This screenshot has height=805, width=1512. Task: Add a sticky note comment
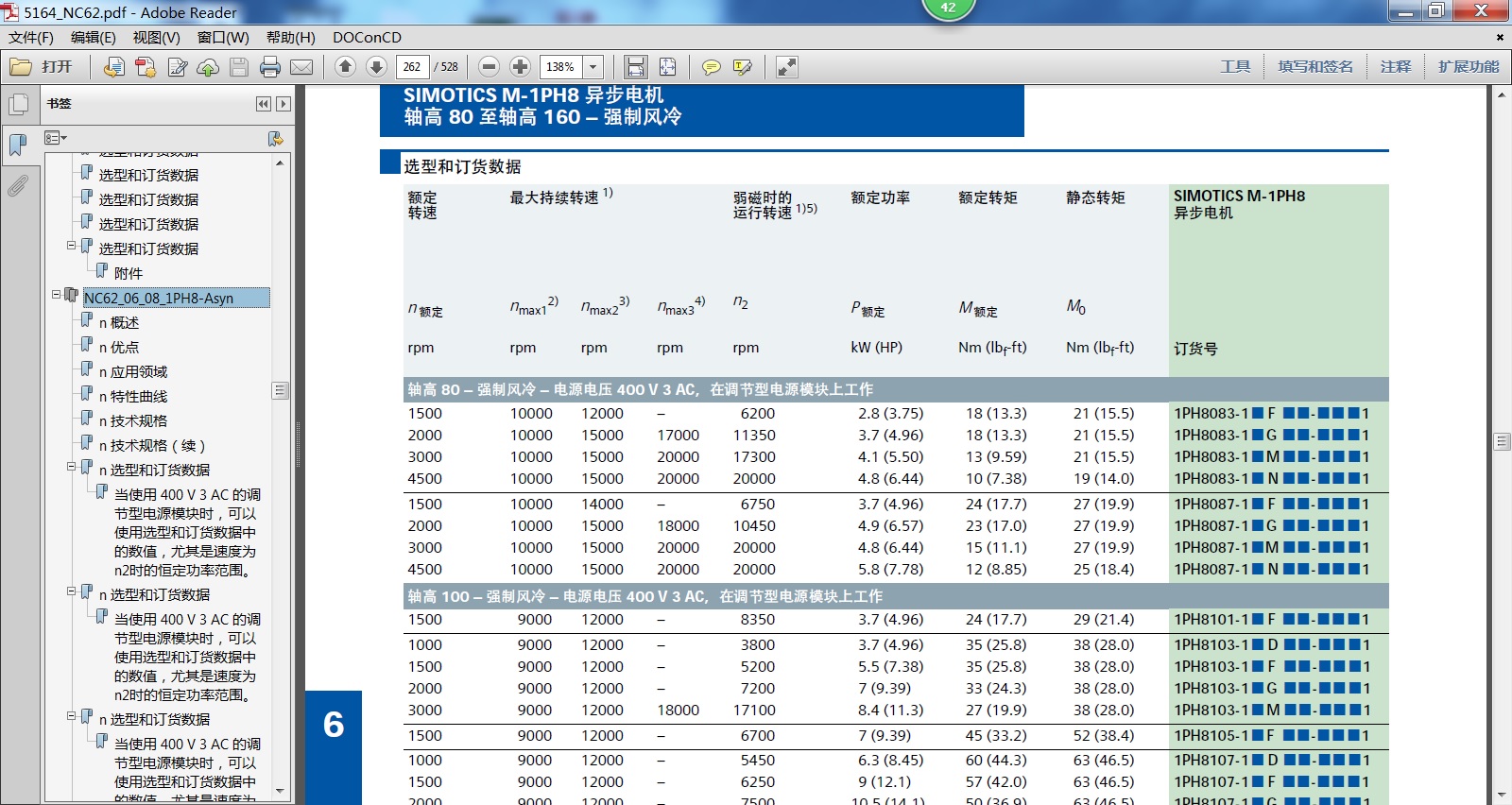[x=712, y=67]
